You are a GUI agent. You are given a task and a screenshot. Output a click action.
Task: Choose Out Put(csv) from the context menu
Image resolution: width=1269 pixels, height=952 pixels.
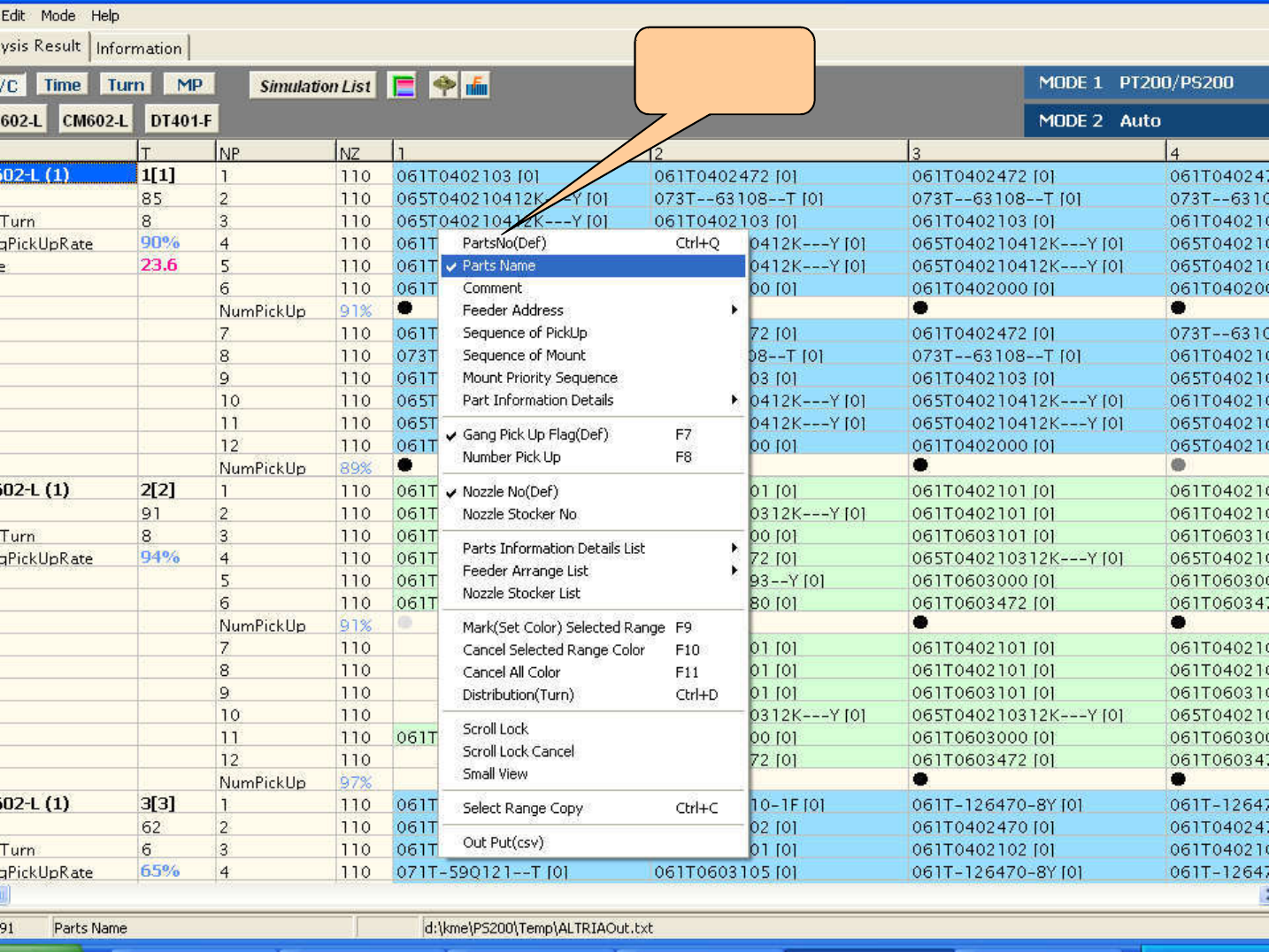pyautogui.click(x=503, y=843)
